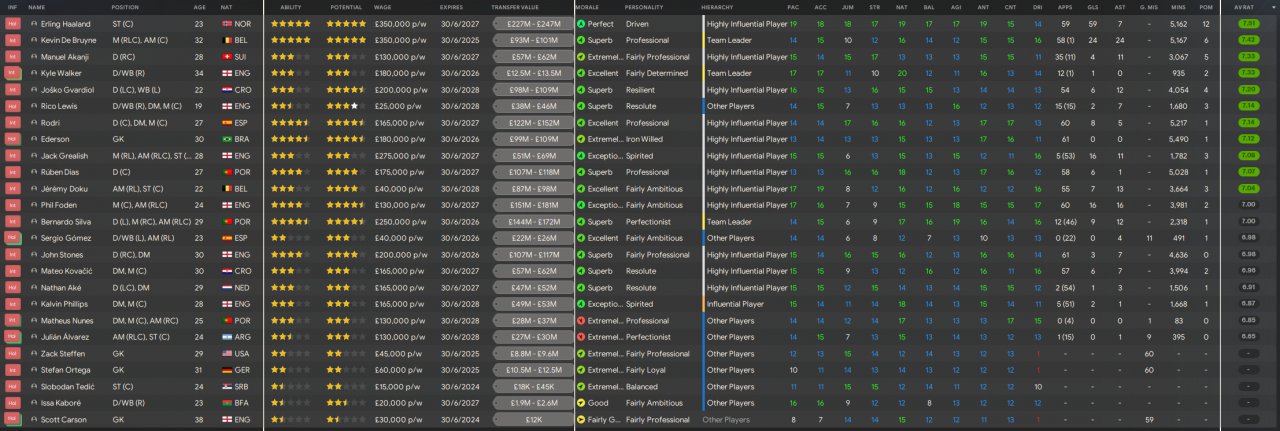The width and height of the screenshot is (1280, 431).
Task: Click the Switzerland flag in Akanji's row
Action: (x=226, y=56)
